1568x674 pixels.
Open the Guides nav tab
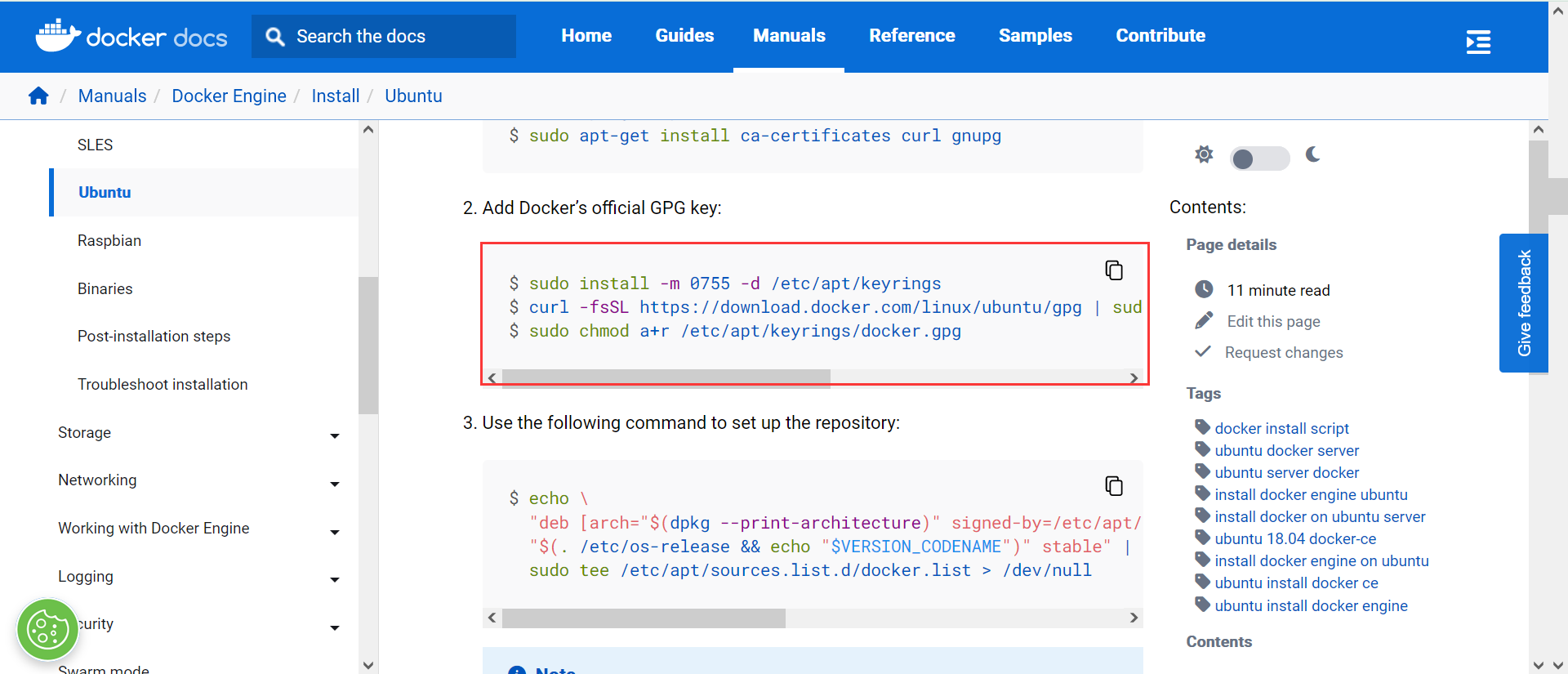(684, 36)
